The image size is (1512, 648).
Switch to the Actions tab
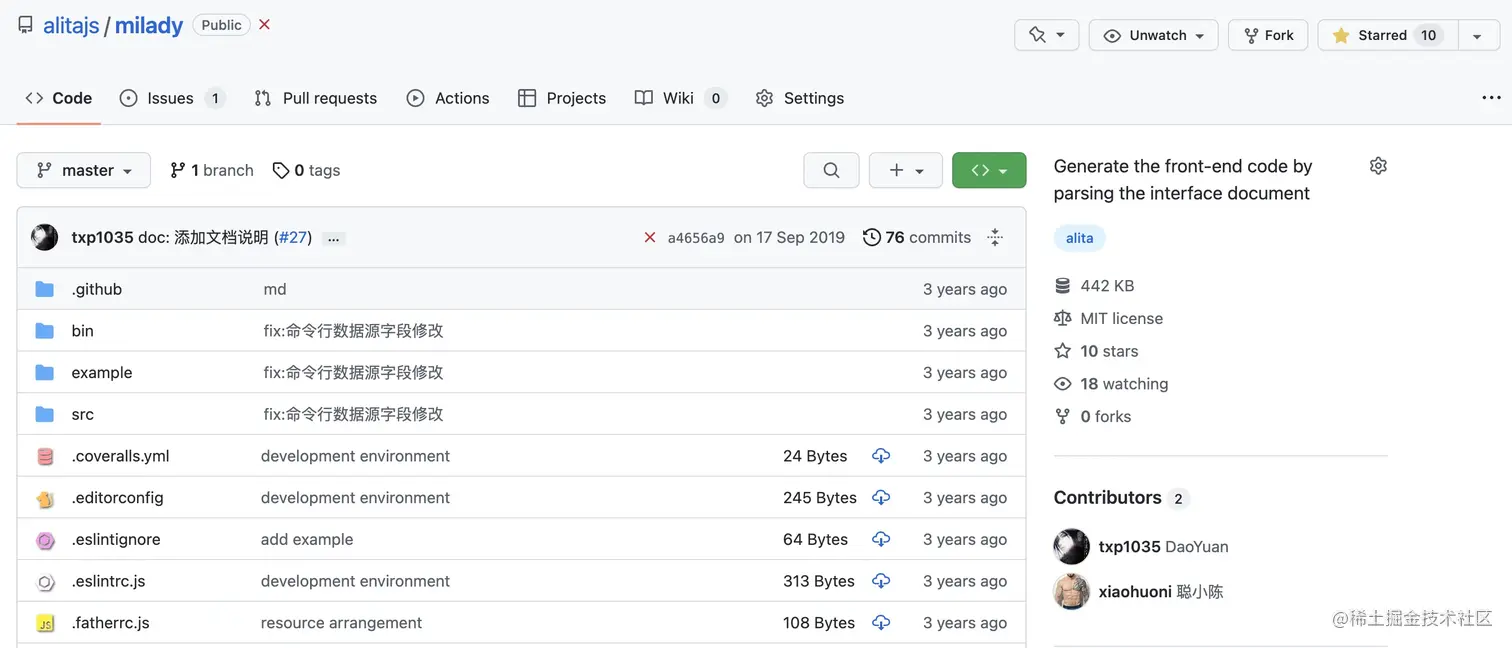[448, 98]
